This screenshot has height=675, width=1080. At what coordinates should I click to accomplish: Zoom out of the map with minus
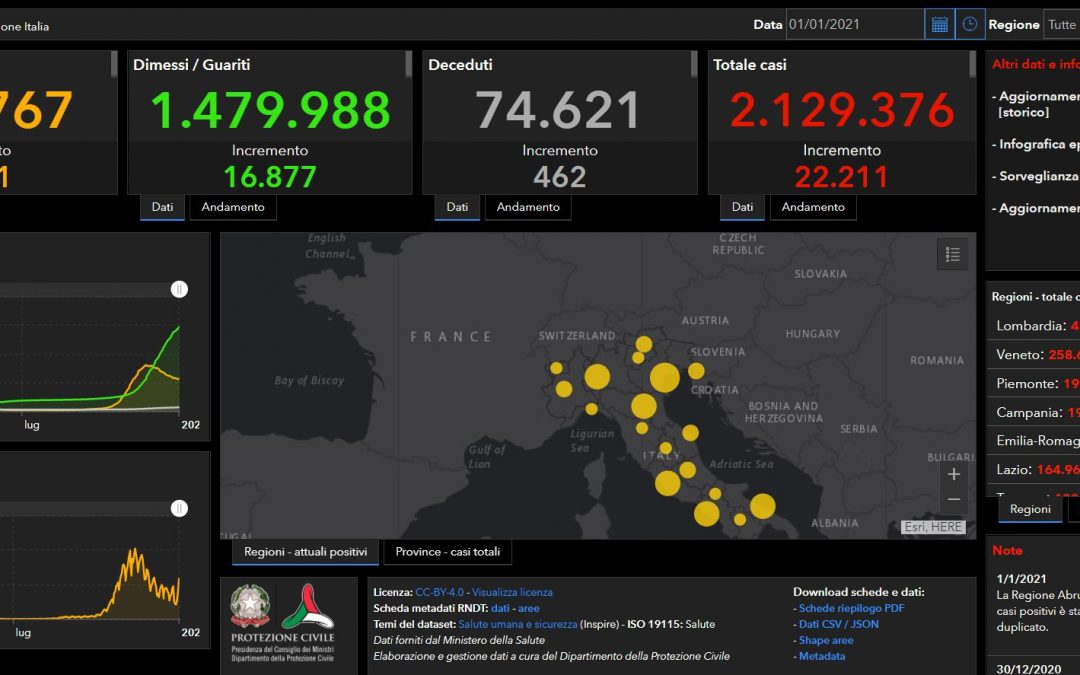954,499
